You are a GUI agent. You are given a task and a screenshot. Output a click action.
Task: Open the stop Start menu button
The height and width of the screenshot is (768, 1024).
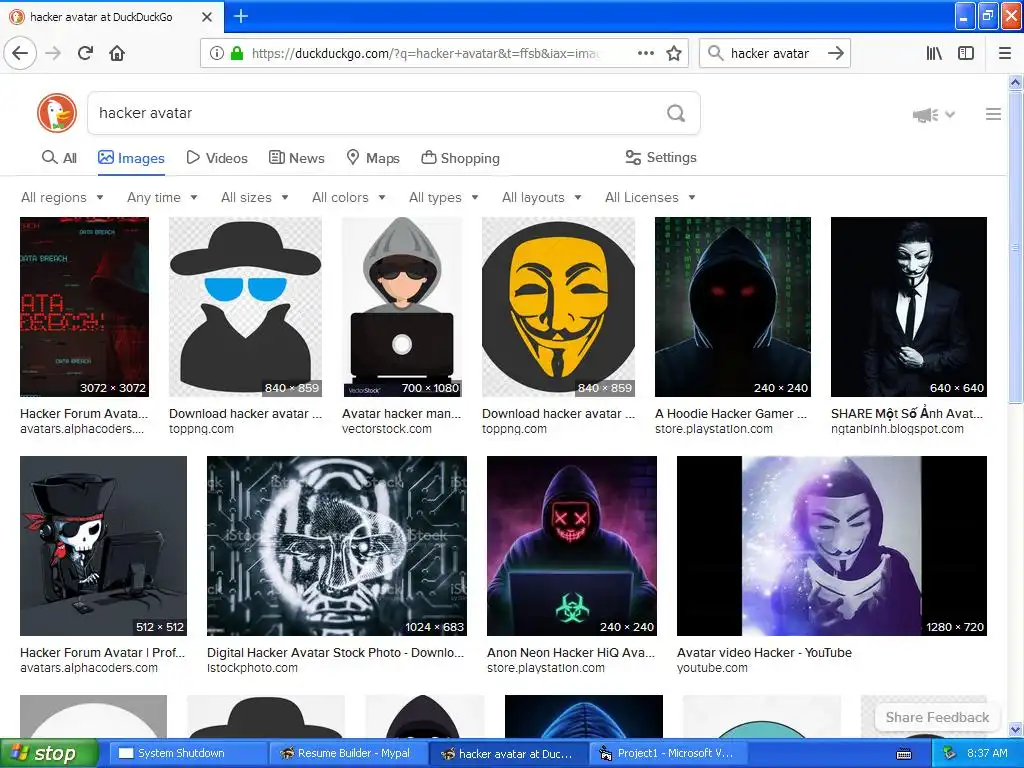click(49, 754)
